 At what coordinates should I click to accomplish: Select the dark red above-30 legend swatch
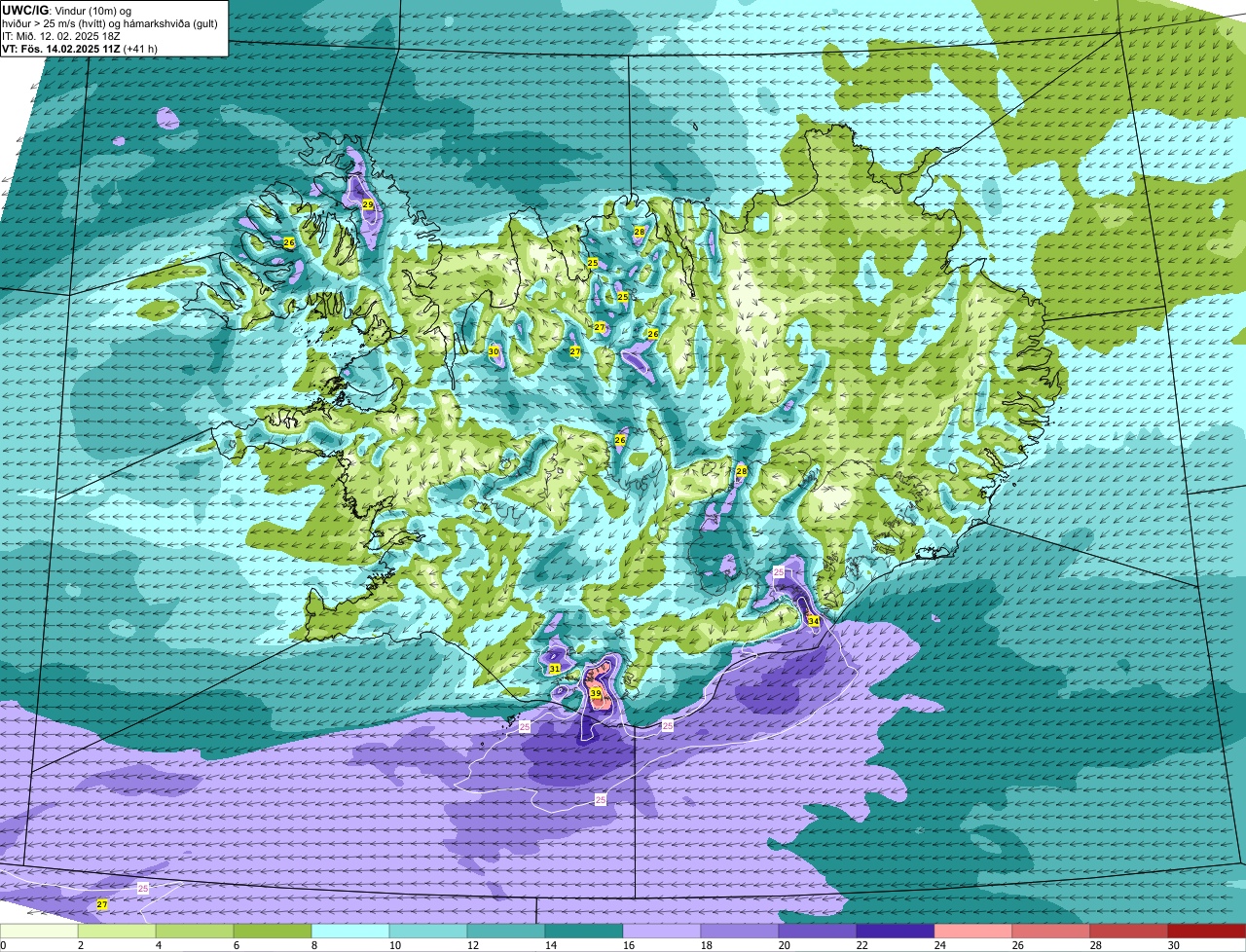click(x=1207, y=932)
